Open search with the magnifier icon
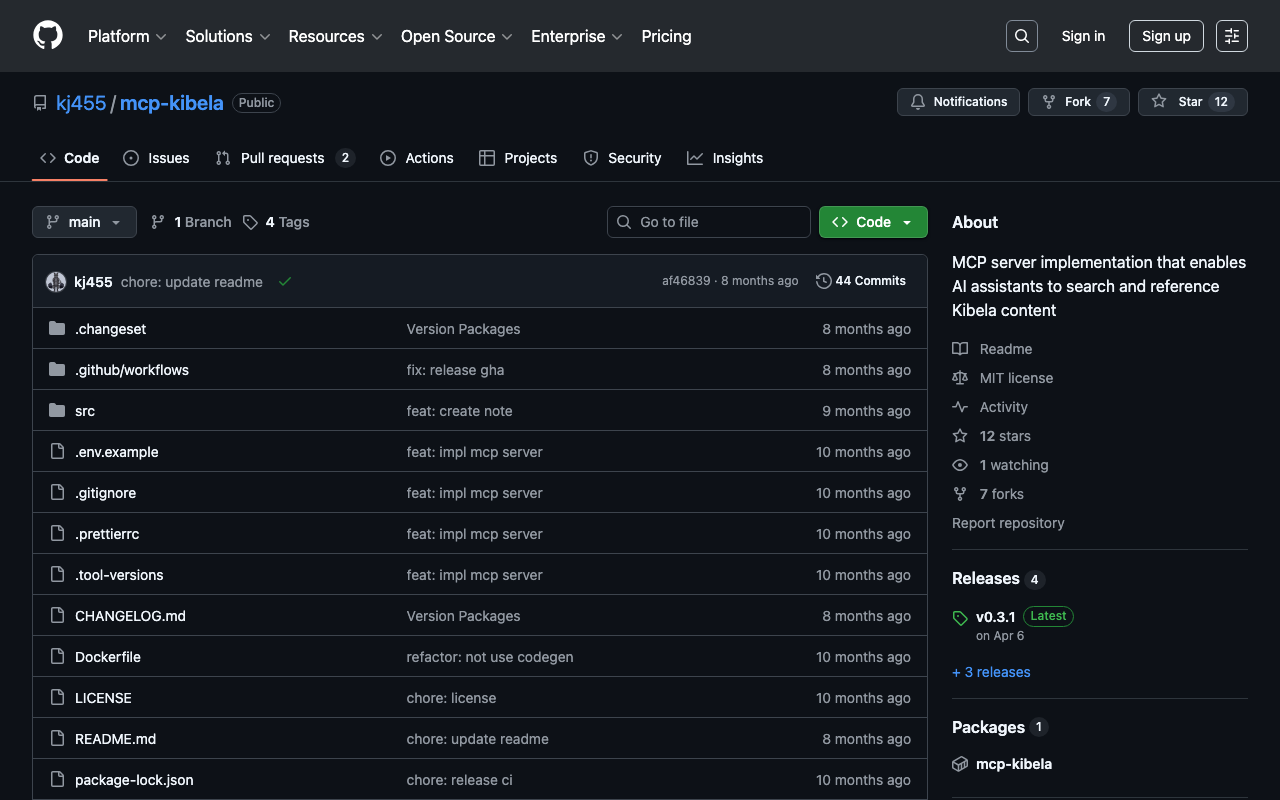 [1021, 36]
